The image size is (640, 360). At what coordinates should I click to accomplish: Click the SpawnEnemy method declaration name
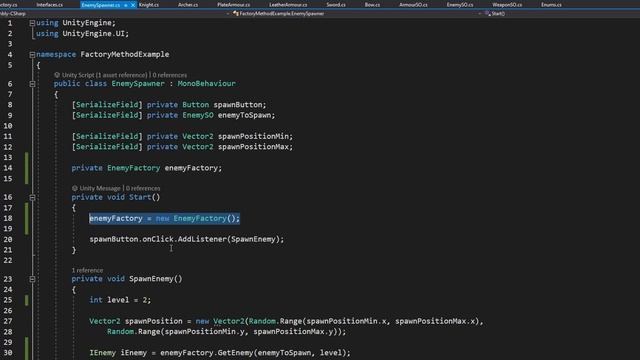pos(151,279)
